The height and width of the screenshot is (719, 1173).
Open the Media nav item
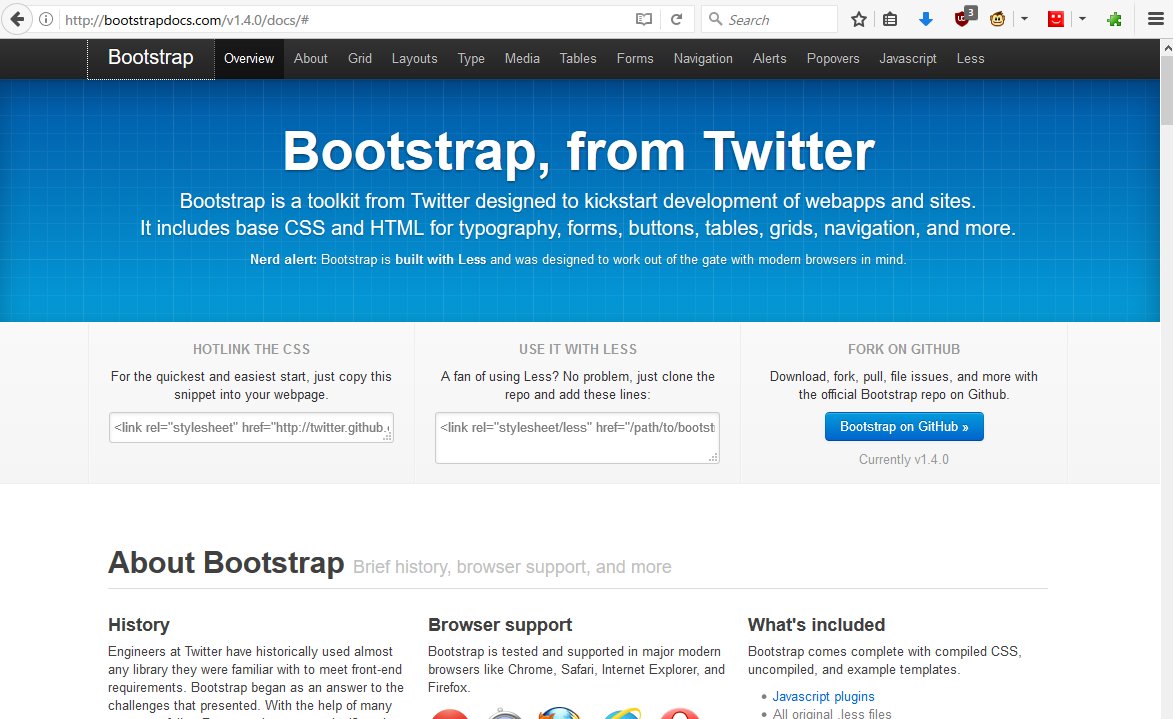click(522, 58)
